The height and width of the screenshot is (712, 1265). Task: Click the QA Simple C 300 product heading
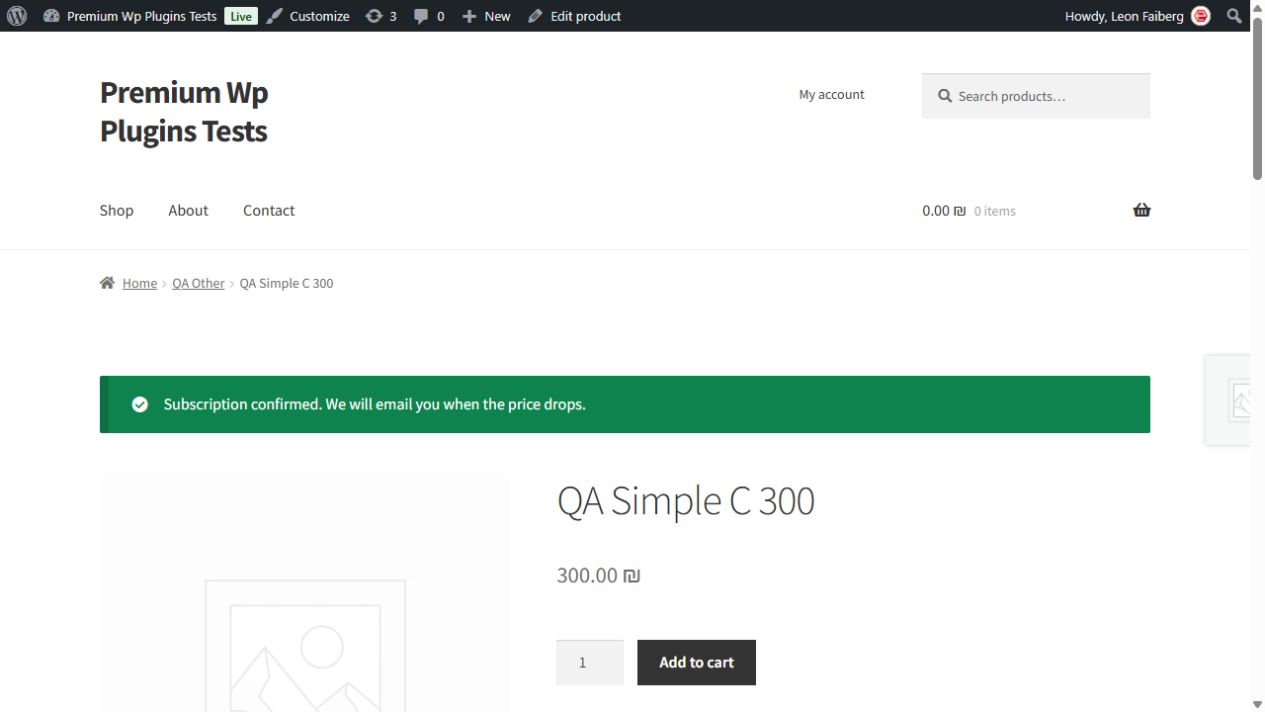[x=686, y=500]
